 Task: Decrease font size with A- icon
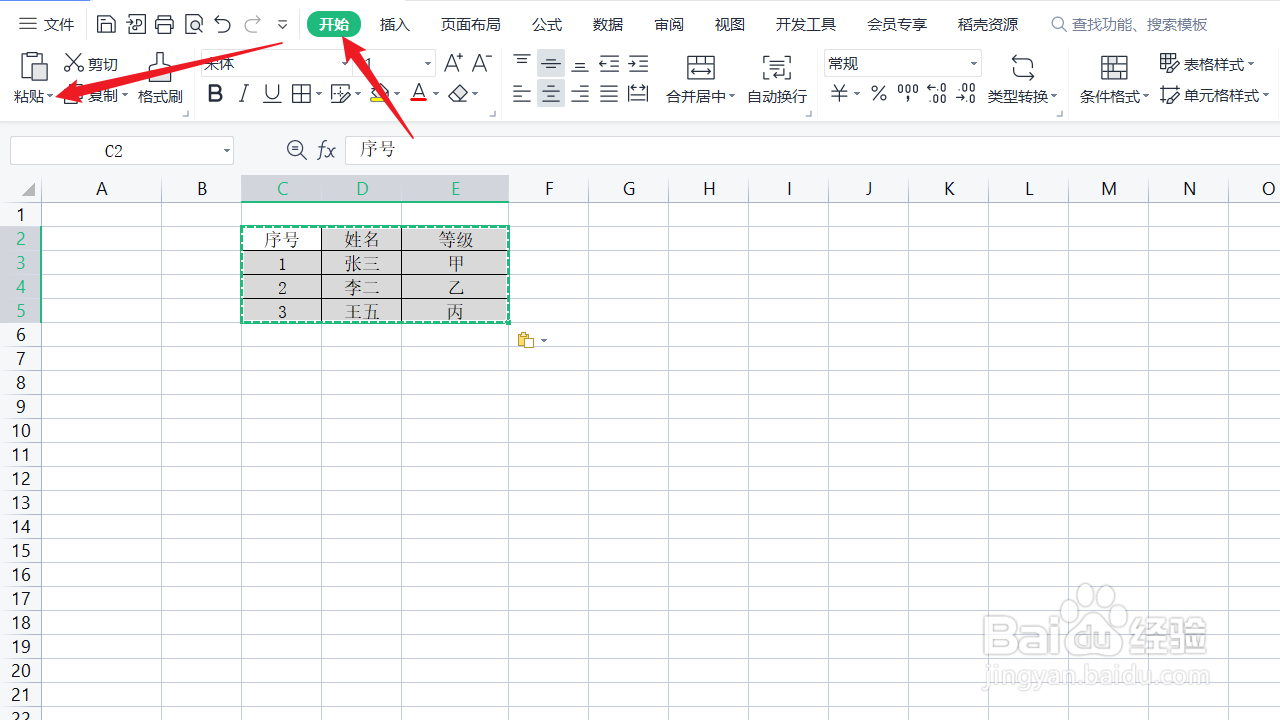point(481,63)
